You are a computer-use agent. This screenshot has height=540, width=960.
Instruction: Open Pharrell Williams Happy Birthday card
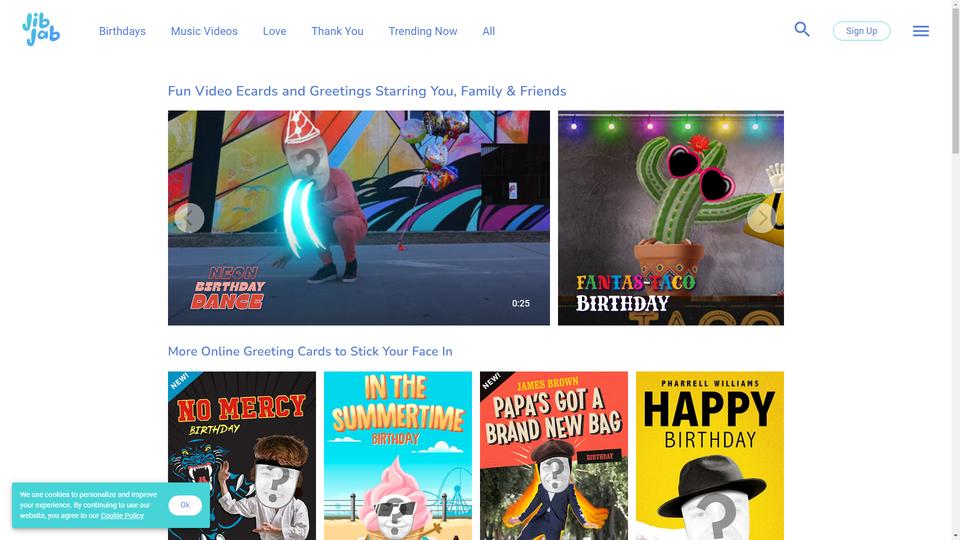710,456
